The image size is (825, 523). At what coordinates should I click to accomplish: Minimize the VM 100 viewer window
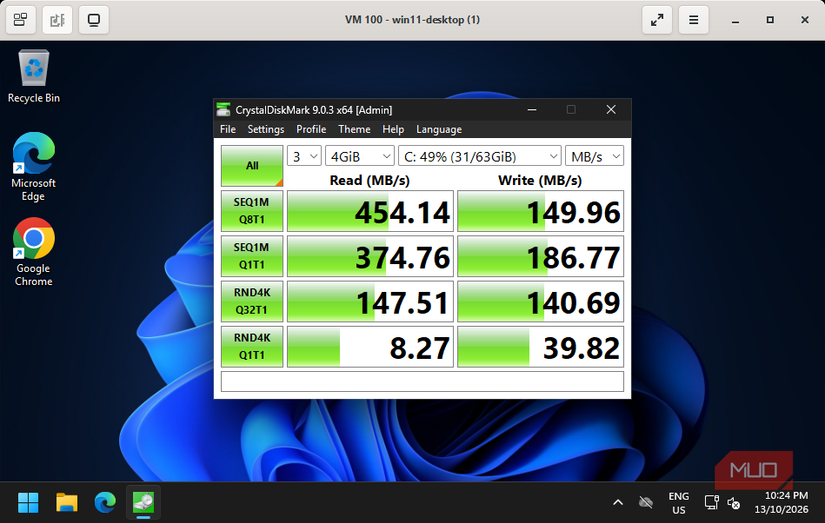(736, 20)
